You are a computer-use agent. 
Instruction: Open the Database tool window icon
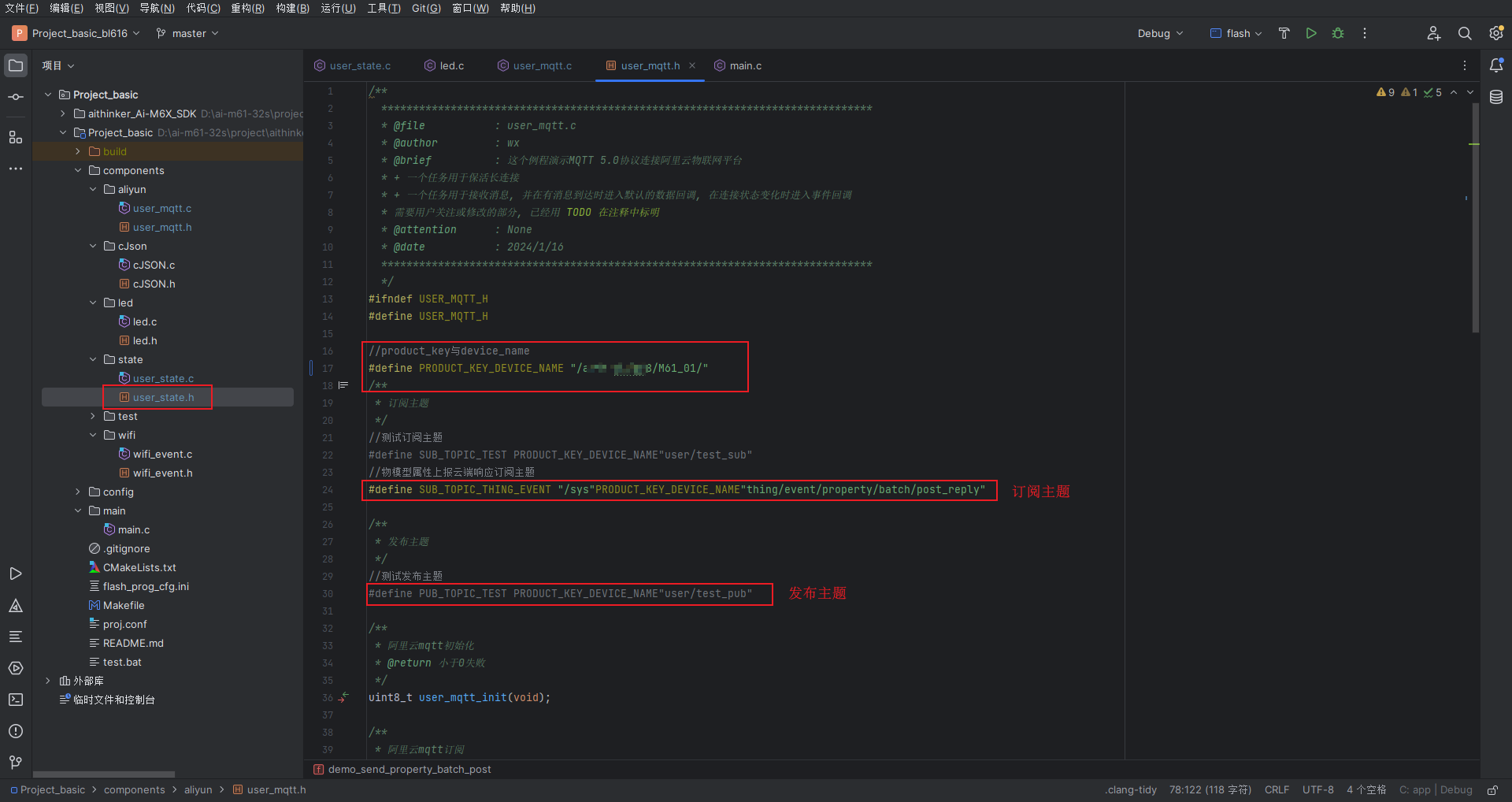1496,97
